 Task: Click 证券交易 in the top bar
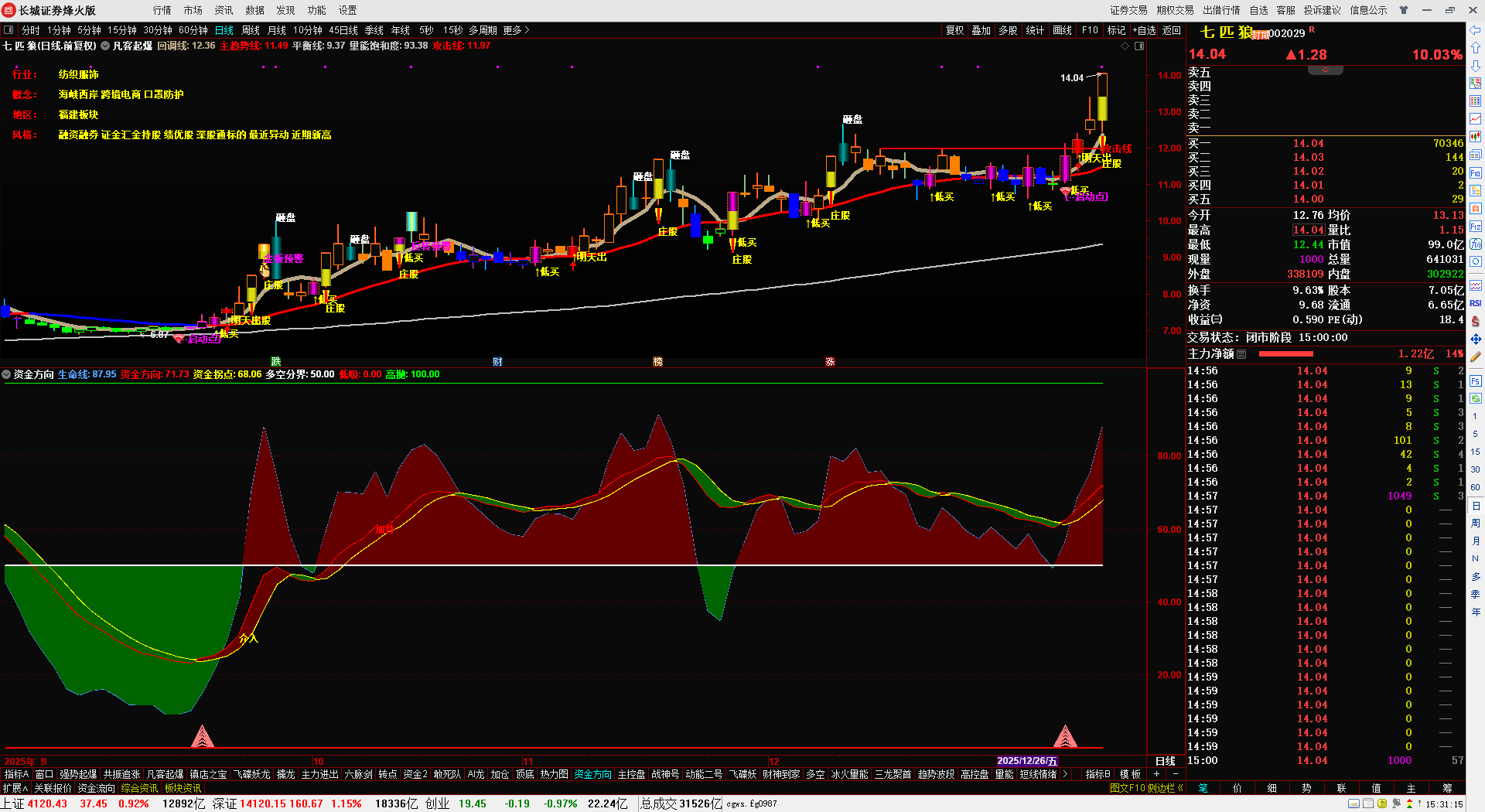click(1129, 10)
